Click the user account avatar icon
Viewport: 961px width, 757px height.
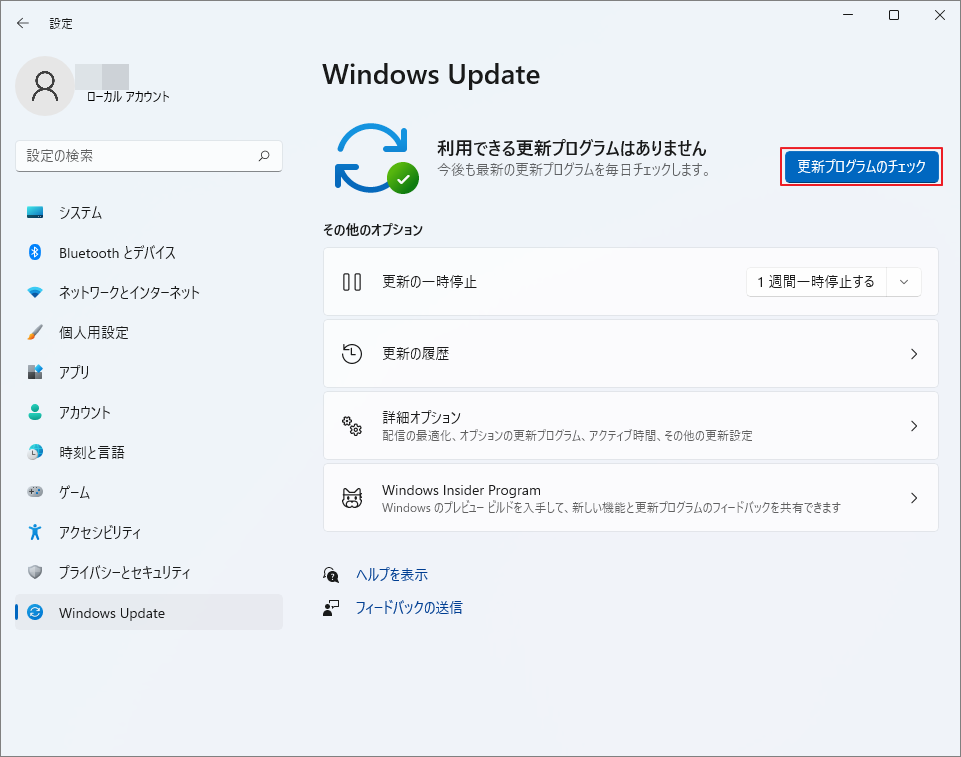pos(45,86)
